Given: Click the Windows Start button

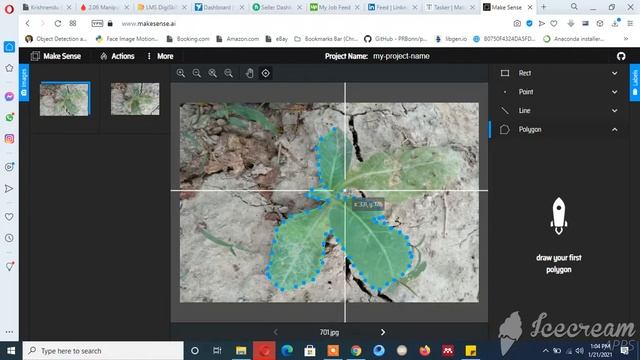Looking at the screenshot, I should click(x=11, y=351).
